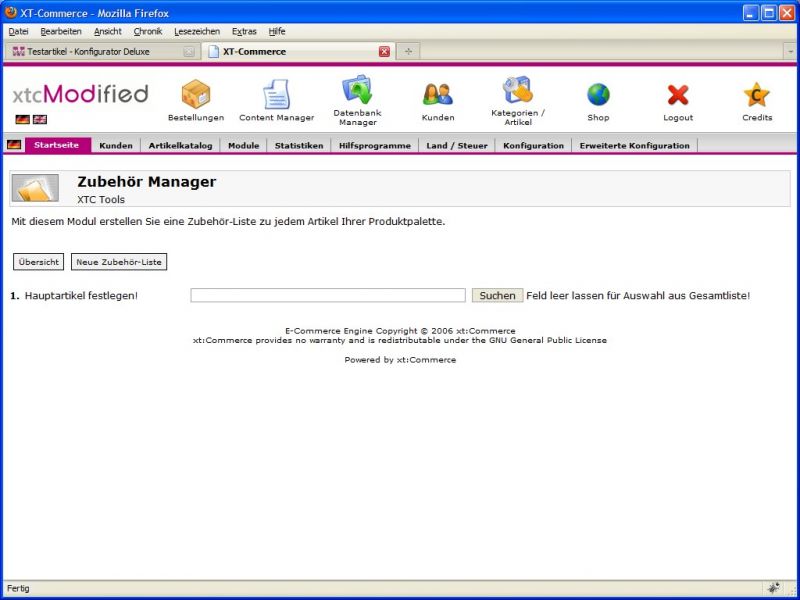This screenshot has height=600, width=800.
Task: Open the Konfiguration tab
Action: tap(533, 145)
